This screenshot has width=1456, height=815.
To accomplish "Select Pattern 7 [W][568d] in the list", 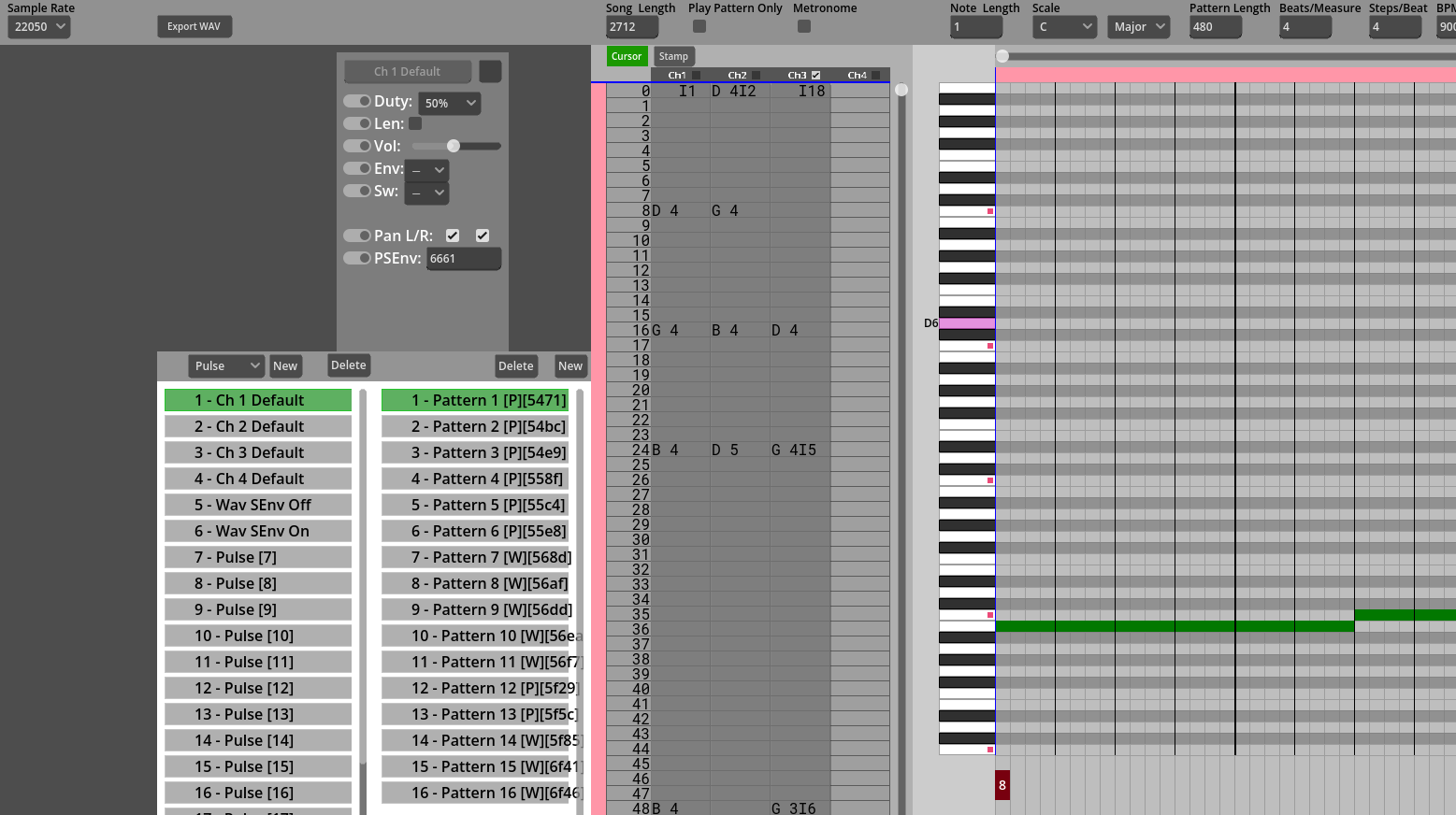I will 475,557.
